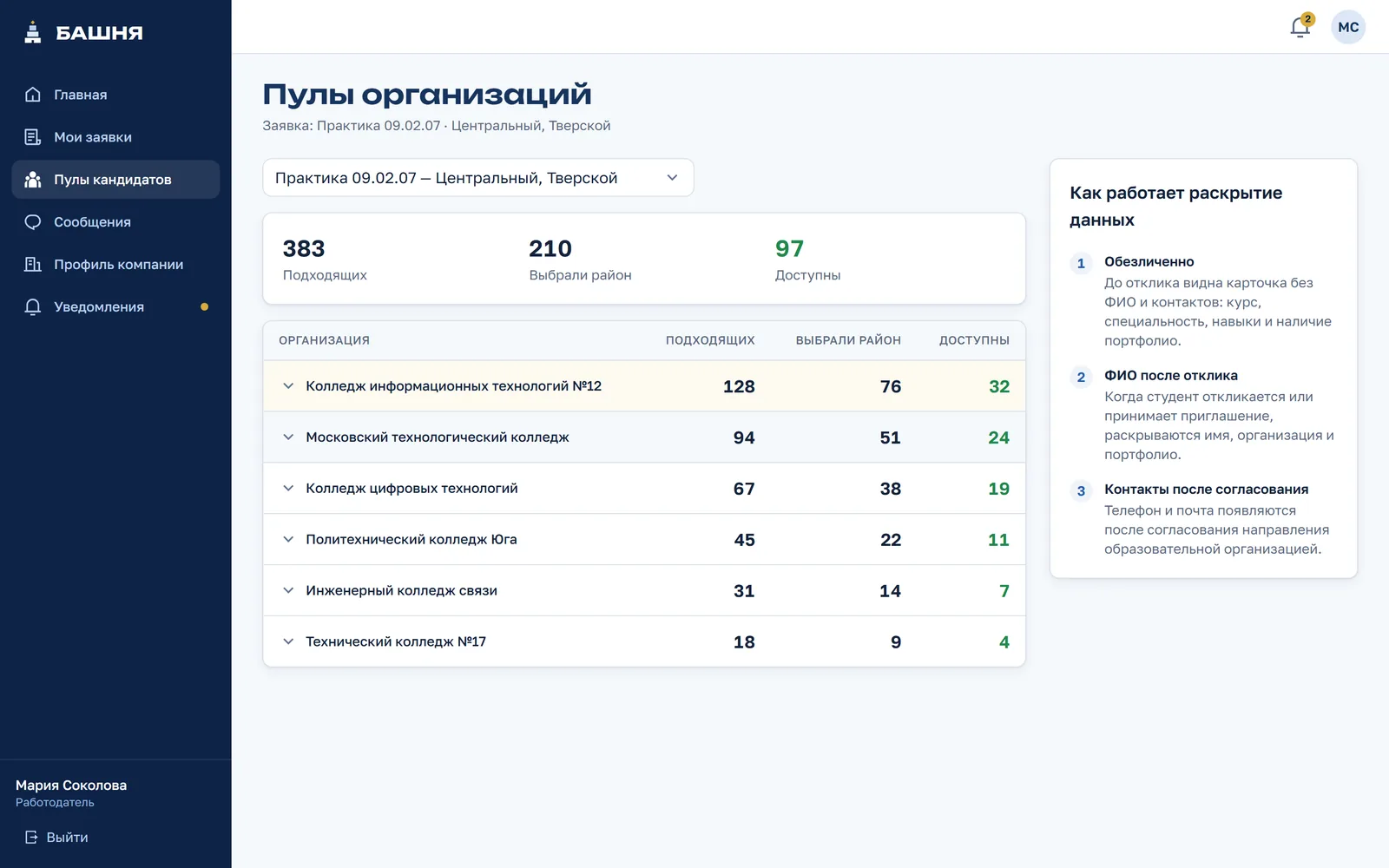1389x868 pixels.
Task: Click available value 11 for Политехнический колледж Юга
Action: 999,541
